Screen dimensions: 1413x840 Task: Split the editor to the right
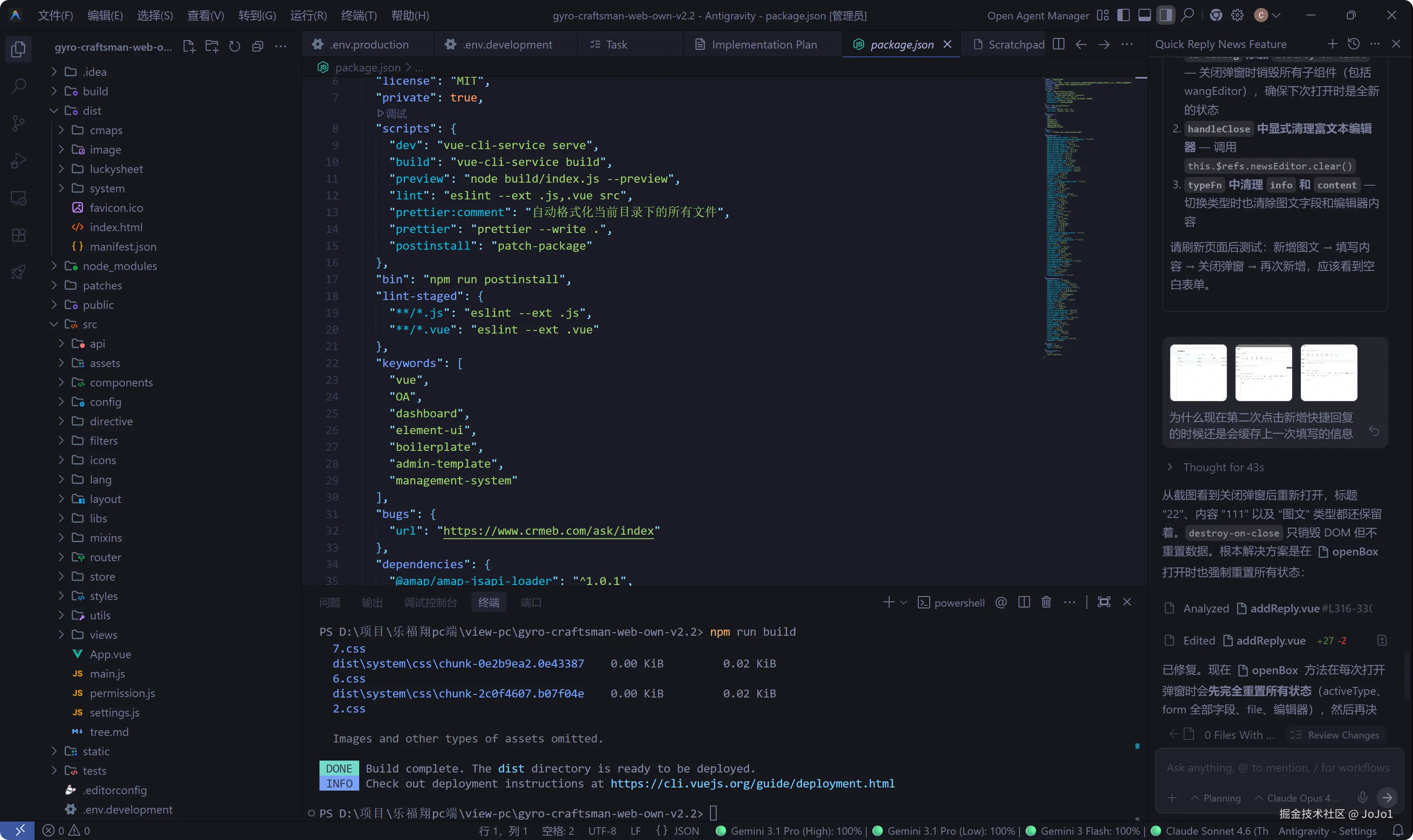[x=1059, y=44]
